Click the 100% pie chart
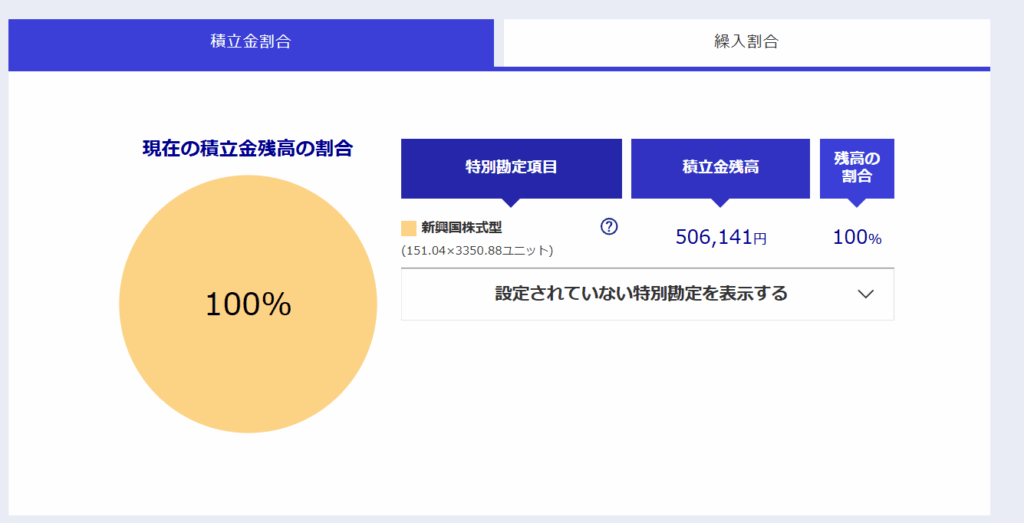This screenshot has width=1024, height=523. point(248,304)
